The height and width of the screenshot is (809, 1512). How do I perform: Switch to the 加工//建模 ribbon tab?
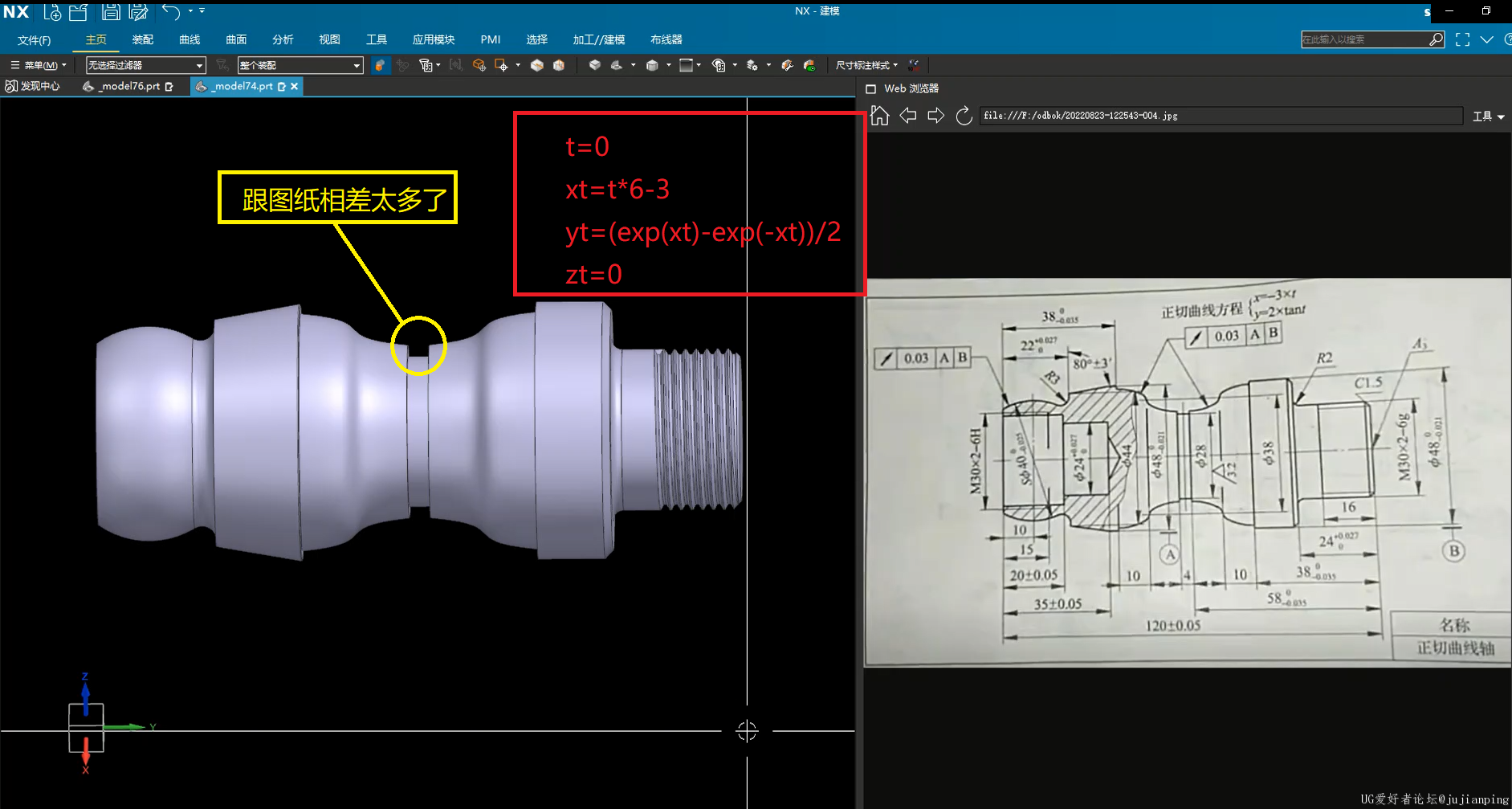pos(599,39)
